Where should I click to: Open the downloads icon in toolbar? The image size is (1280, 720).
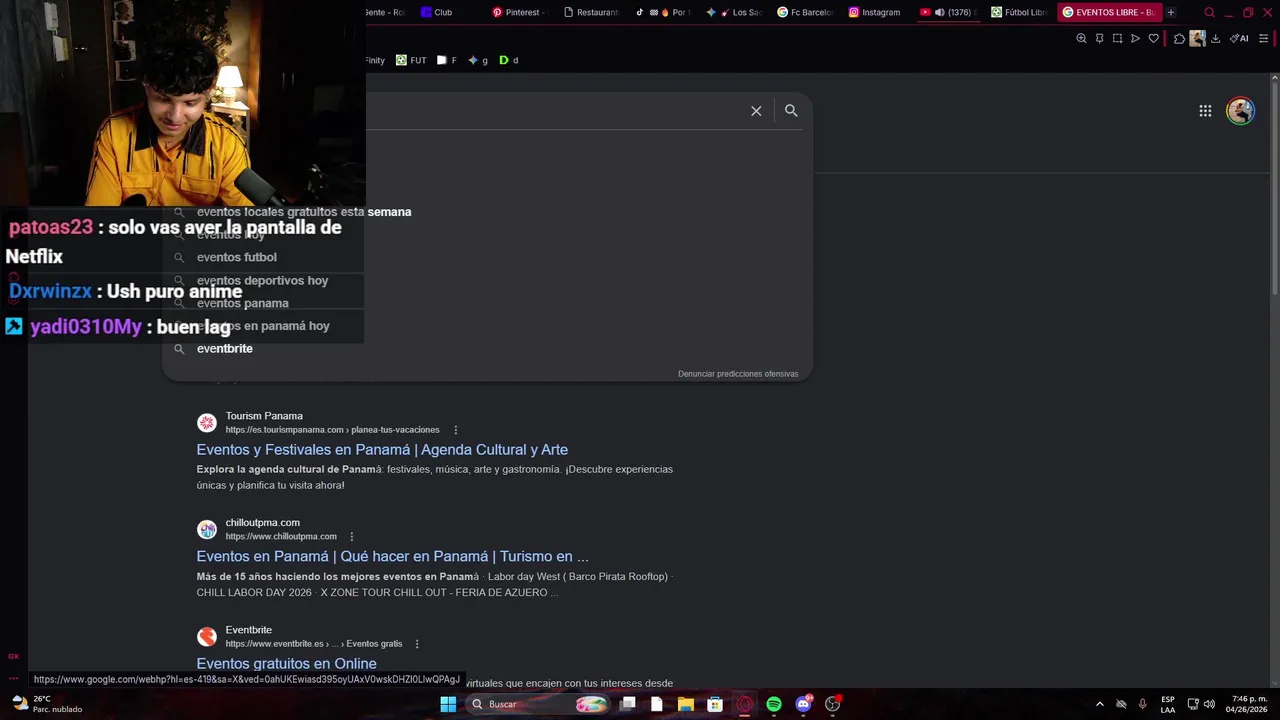click(x=1215, y=39)
